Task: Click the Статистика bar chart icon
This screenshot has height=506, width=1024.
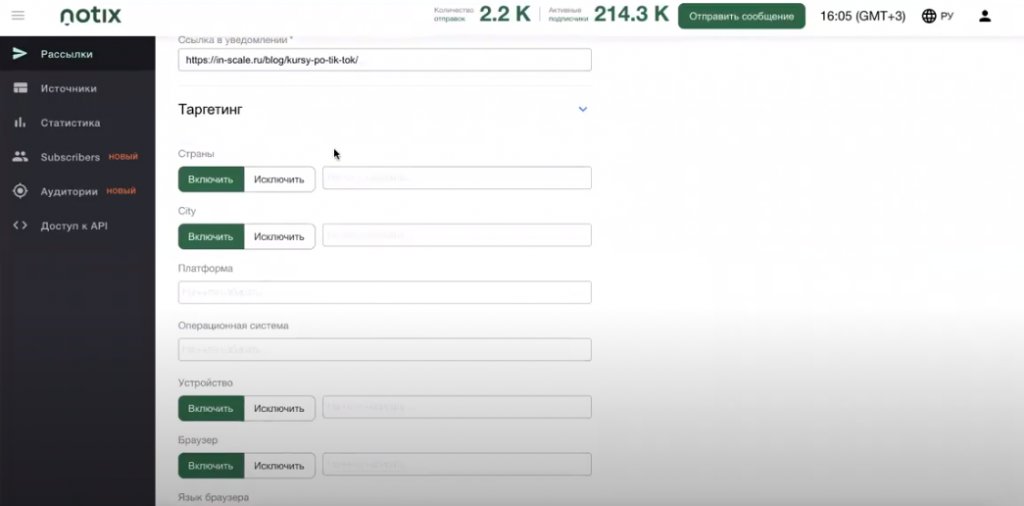Action: pyautogui.click(x=20, y=123)
